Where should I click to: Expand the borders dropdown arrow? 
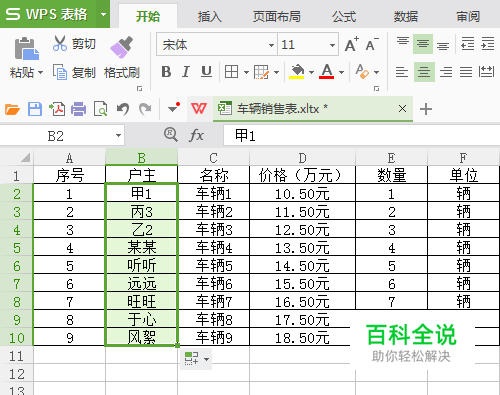(246, 72)
